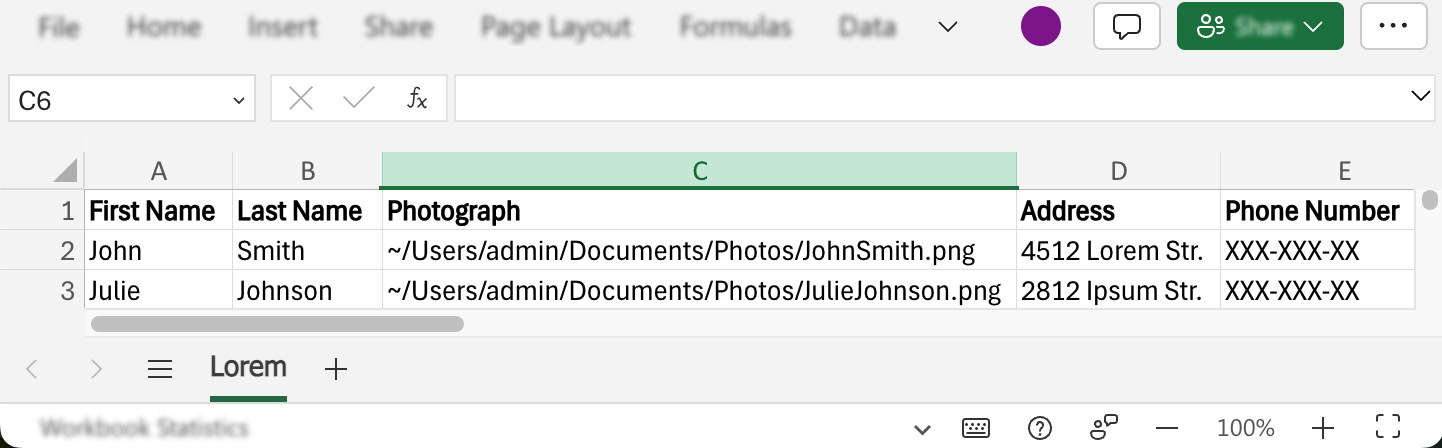Click the keyboard icon in status bar
The width and height of the screenshot is (1442, 448).
[976, 429]
